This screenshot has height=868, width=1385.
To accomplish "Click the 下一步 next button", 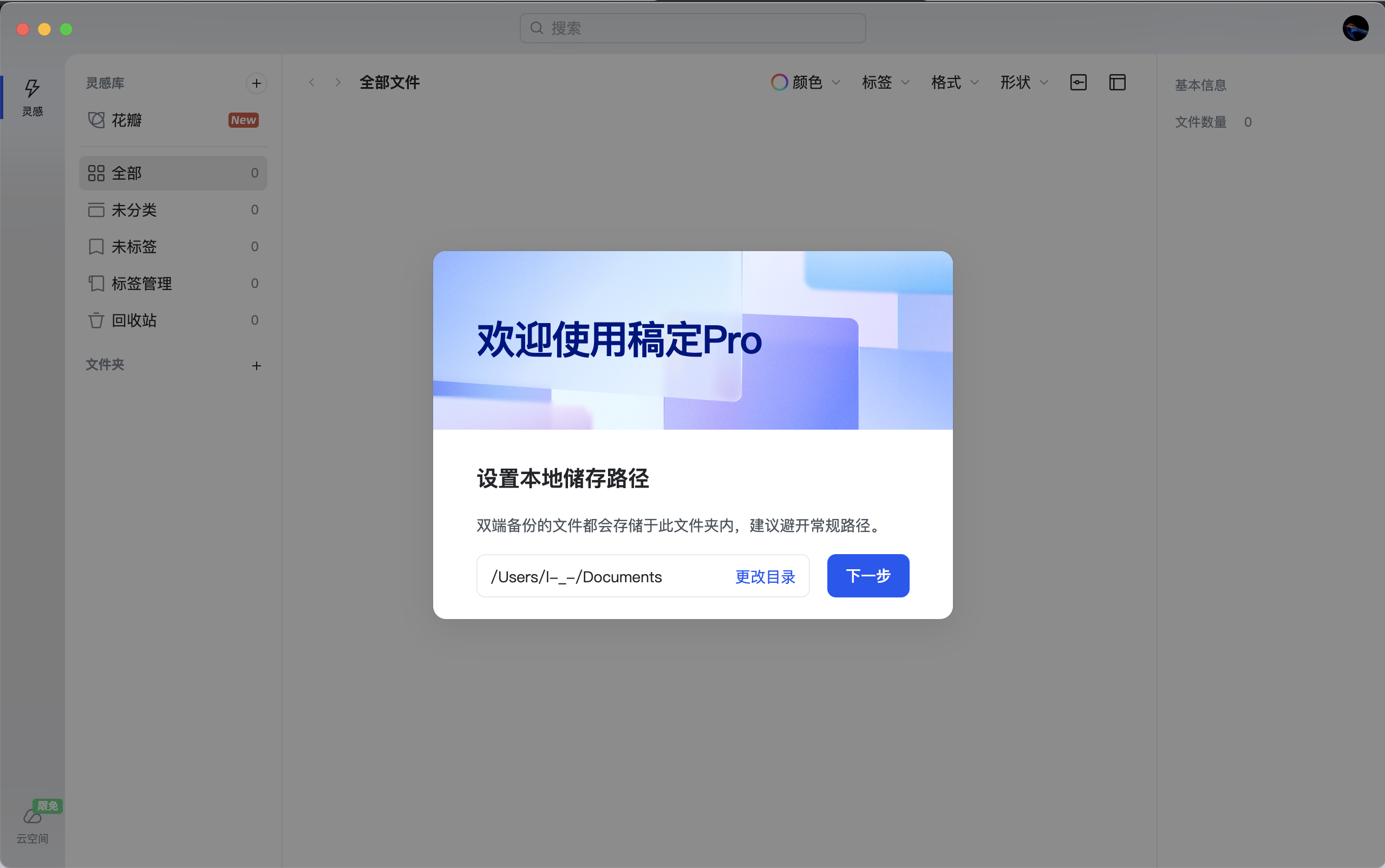I will [x=867, y=576].
